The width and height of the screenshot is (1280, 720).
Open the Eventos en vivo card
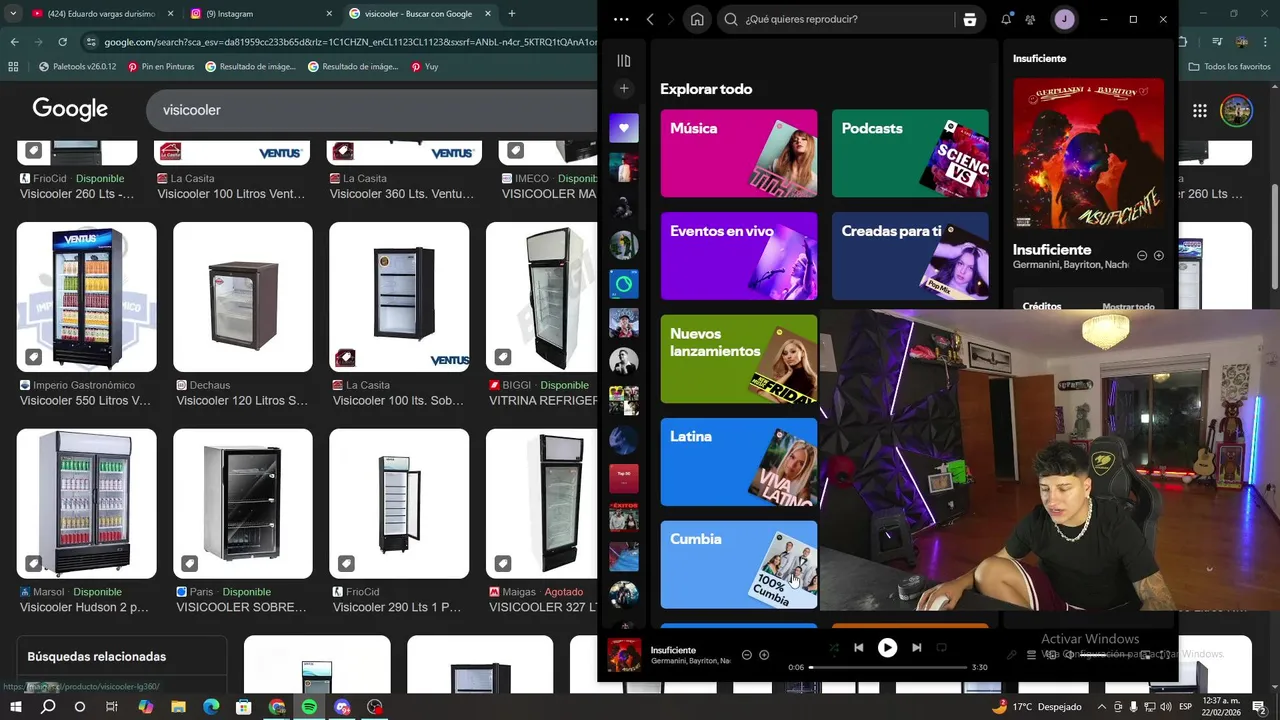coord(739,256)
